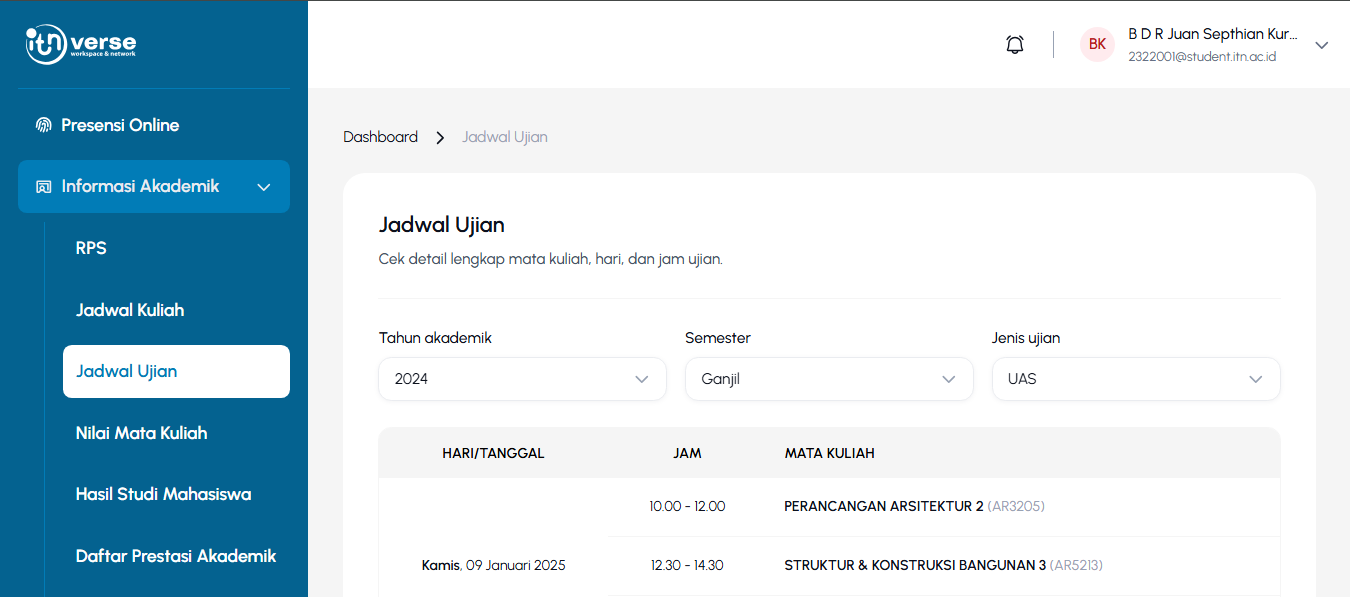This screenshot has width=1350, height=597.
Task: Collapse the Informasi Akademik section chevron
Action: pos(264,187)
